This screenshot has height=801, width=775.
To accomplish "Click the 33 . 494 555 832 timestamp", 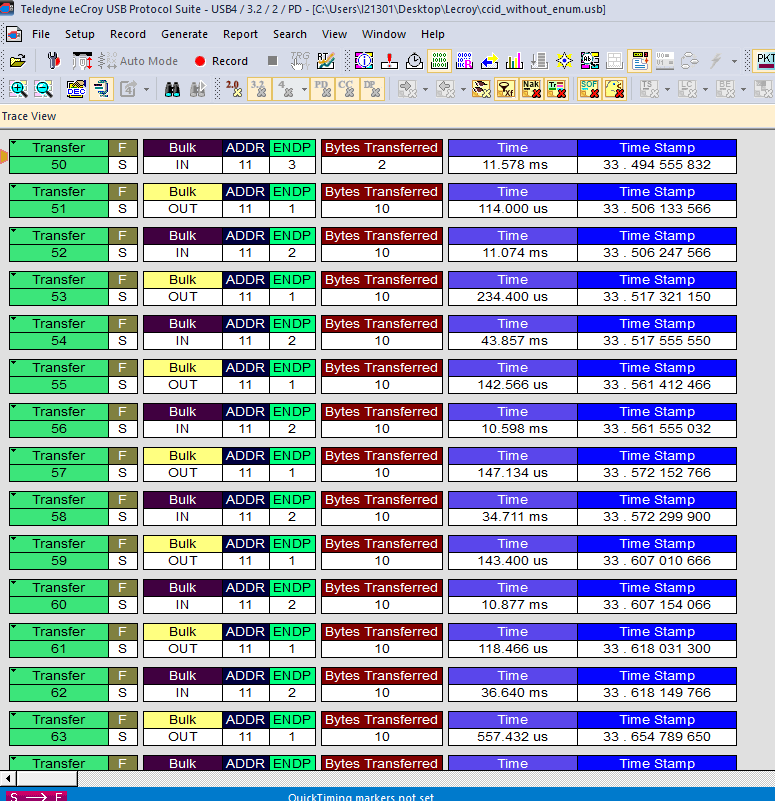I will pos(657,165).
